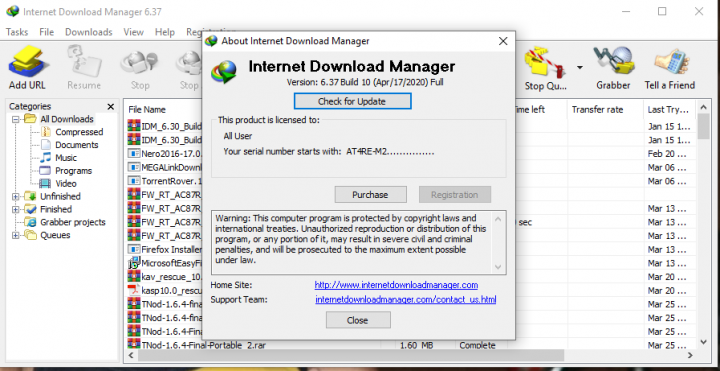720x371 pixels.
Task: Sort by the Last Try column header
Action: click(669, 110)
